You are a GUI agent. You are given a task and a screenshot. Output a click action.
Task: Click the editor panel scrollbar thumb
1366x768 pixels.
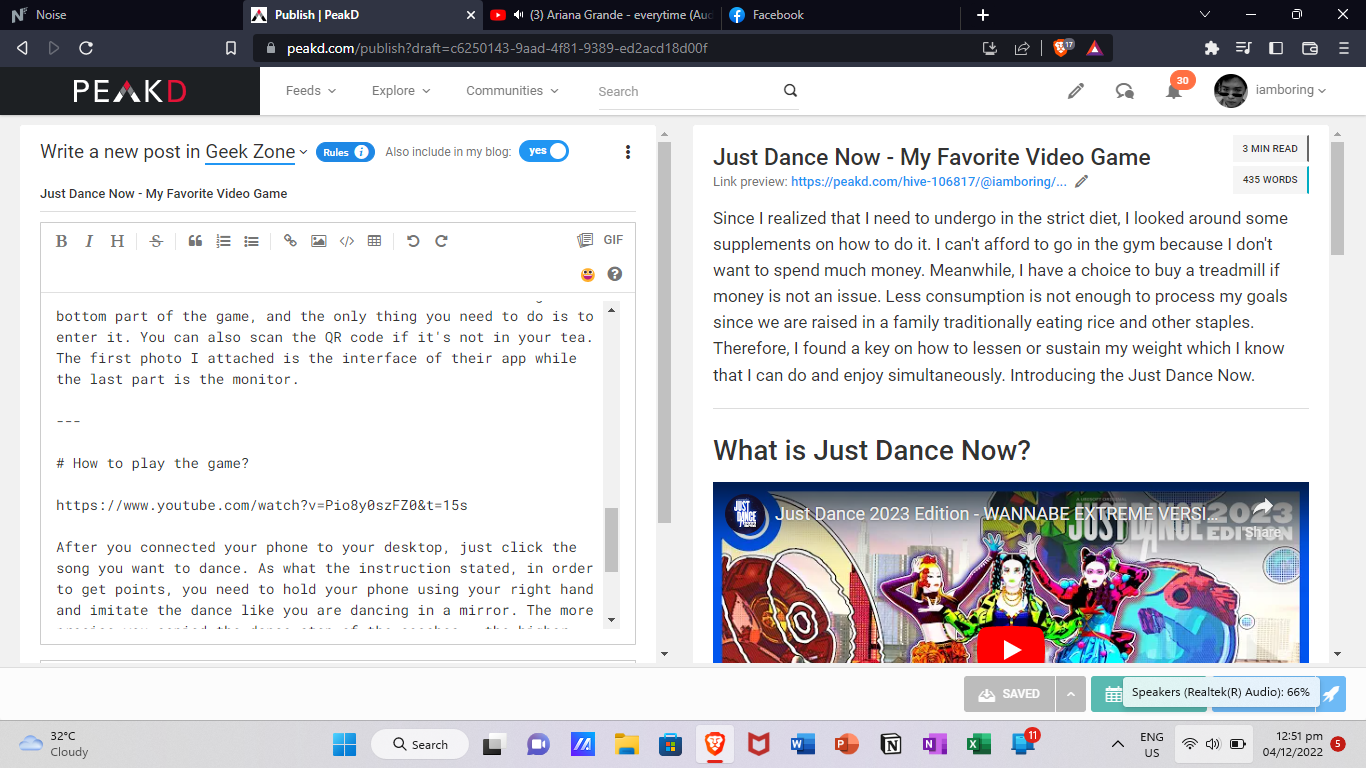pos(664,332)
